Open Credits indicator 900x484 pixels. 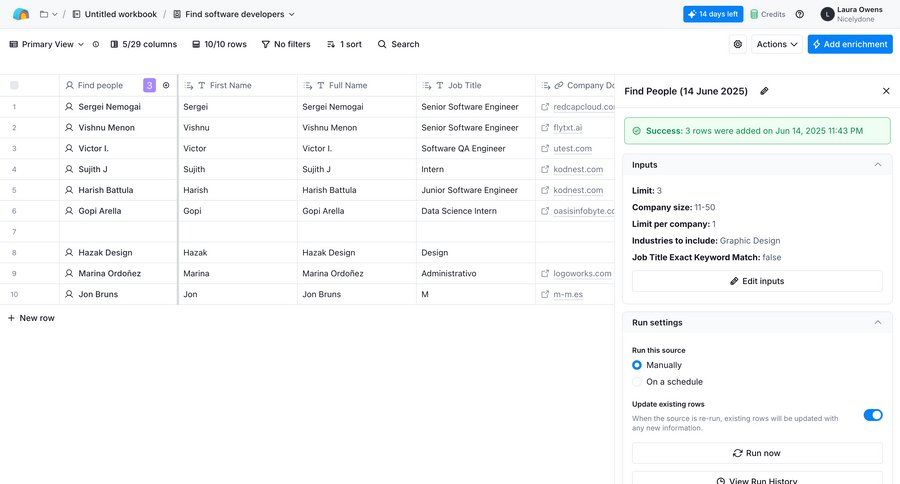point(767,14)
